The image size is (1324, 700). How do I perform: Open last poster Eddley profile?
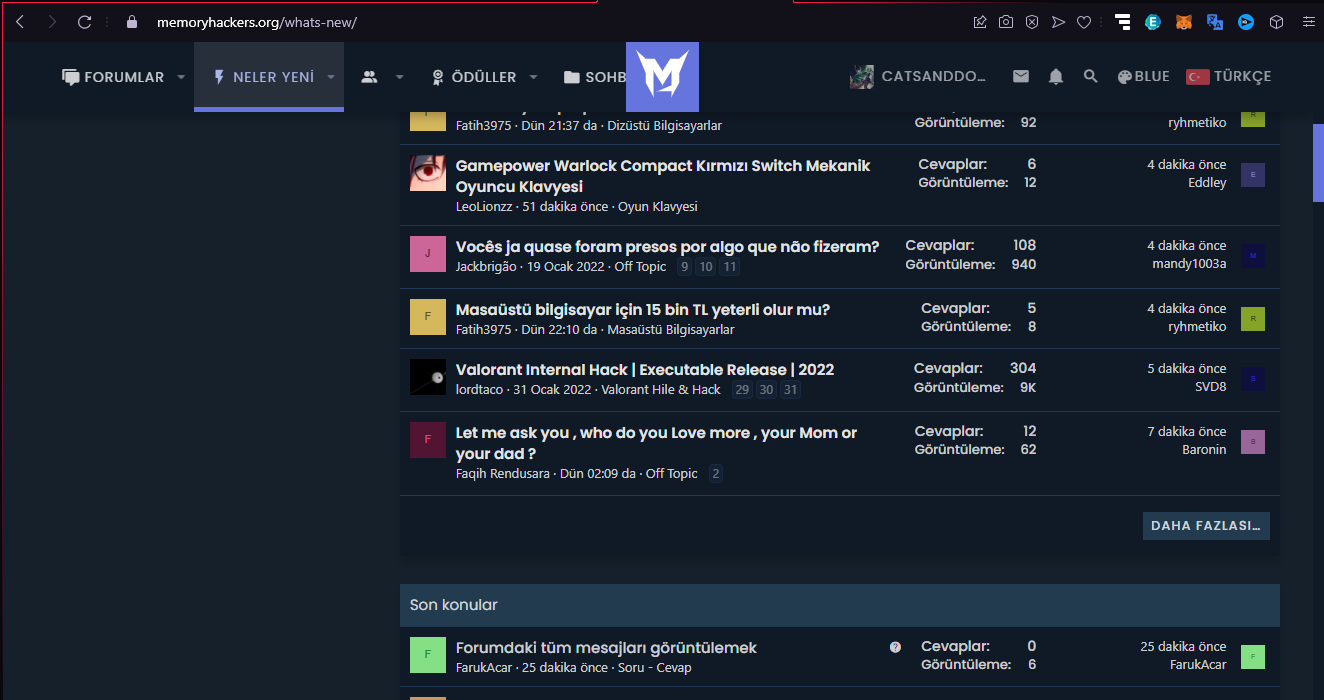(1207, 182)
